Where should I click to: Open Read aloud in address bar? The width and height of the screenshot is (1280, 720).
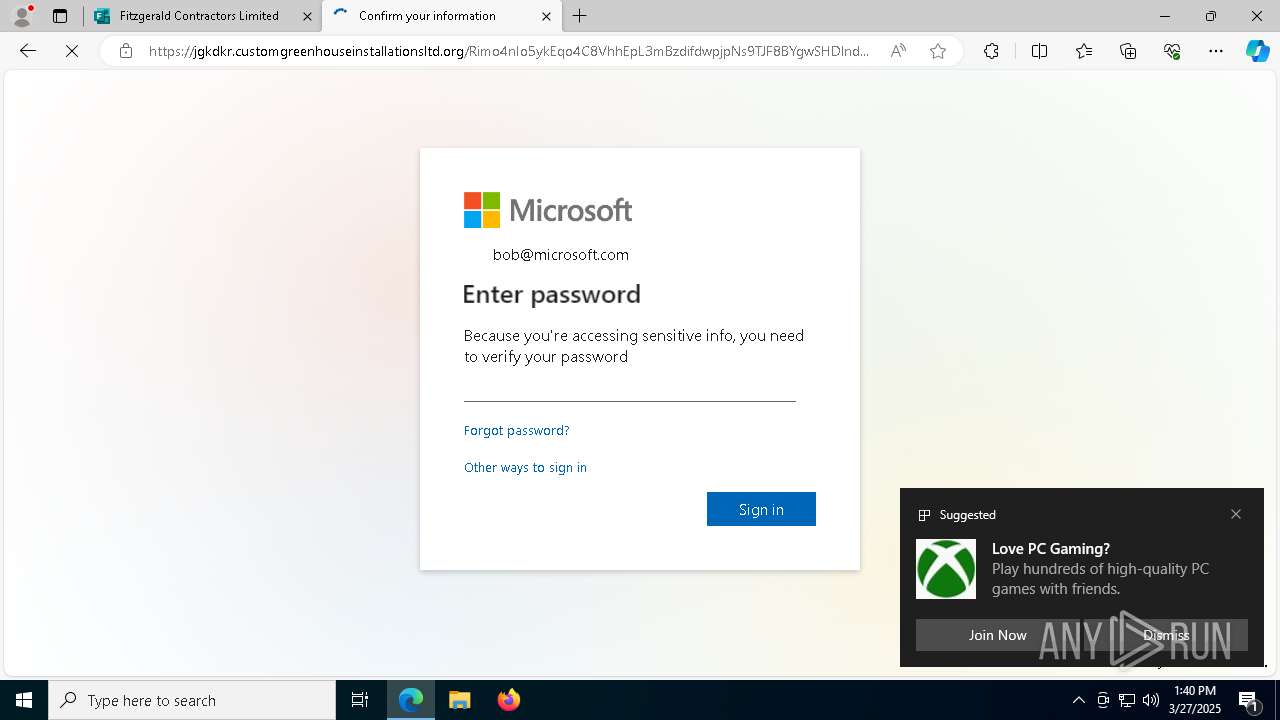tap(898, 51)
